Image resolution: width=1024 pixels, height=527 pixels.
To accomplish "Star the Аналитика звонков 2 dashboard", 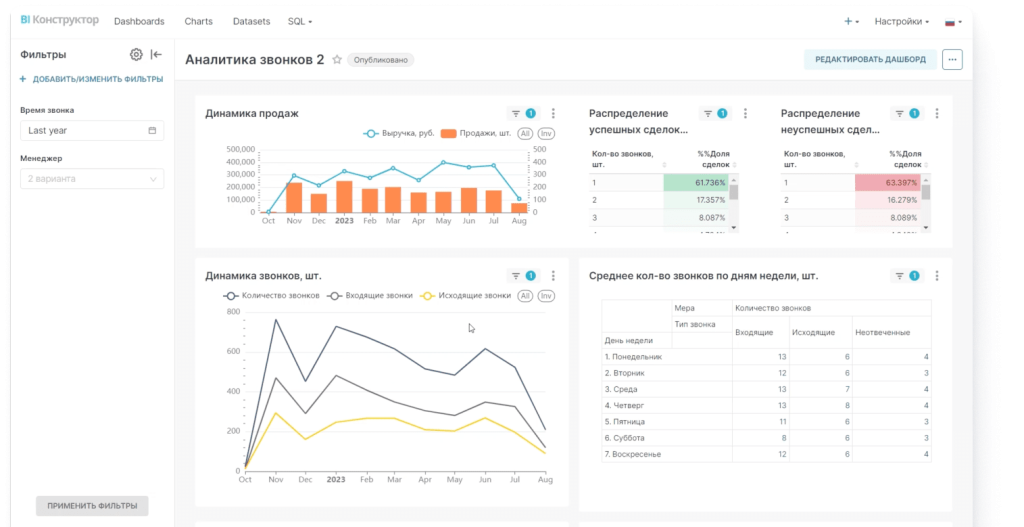I will (337, 60).
